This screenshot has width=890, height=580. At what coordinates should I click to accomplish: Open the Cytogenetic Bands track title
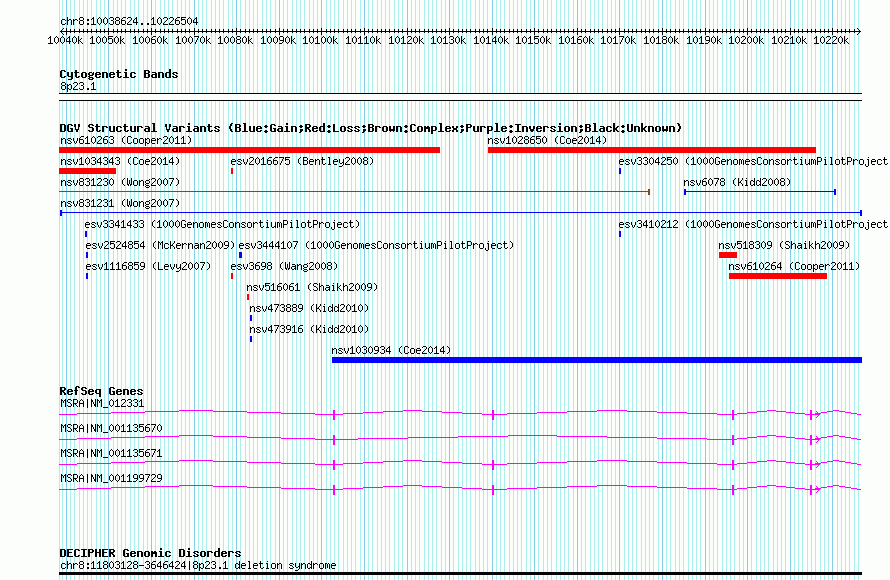coord(119,74)
